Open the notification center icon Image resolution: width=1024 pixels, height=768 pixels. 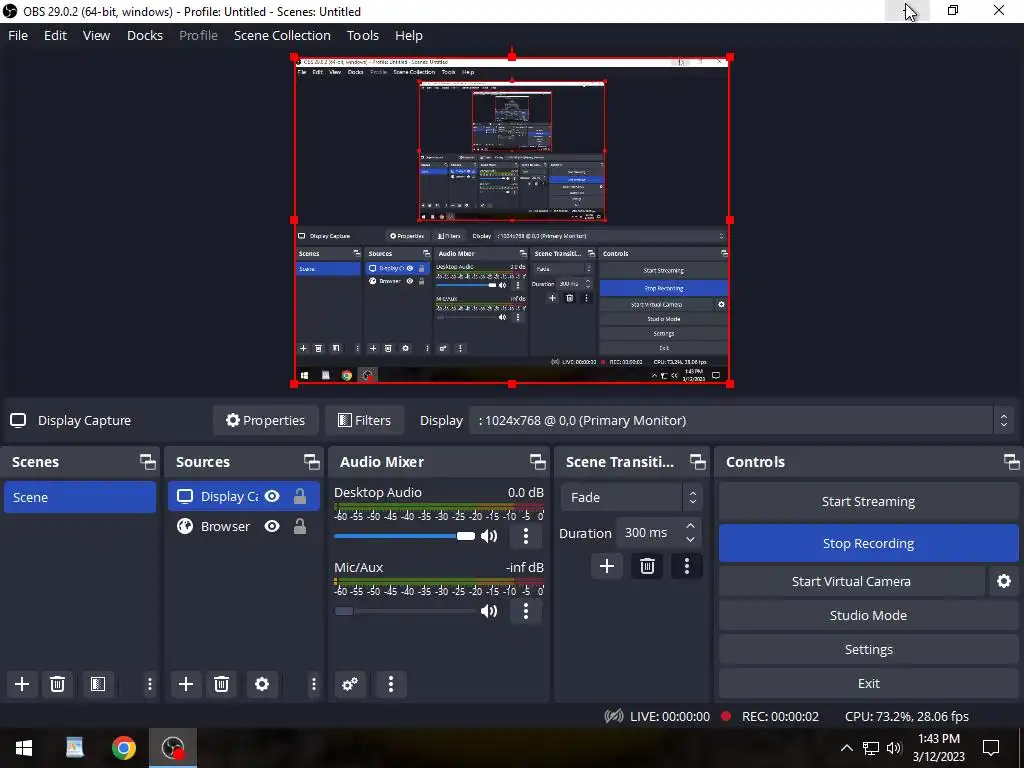991,748
